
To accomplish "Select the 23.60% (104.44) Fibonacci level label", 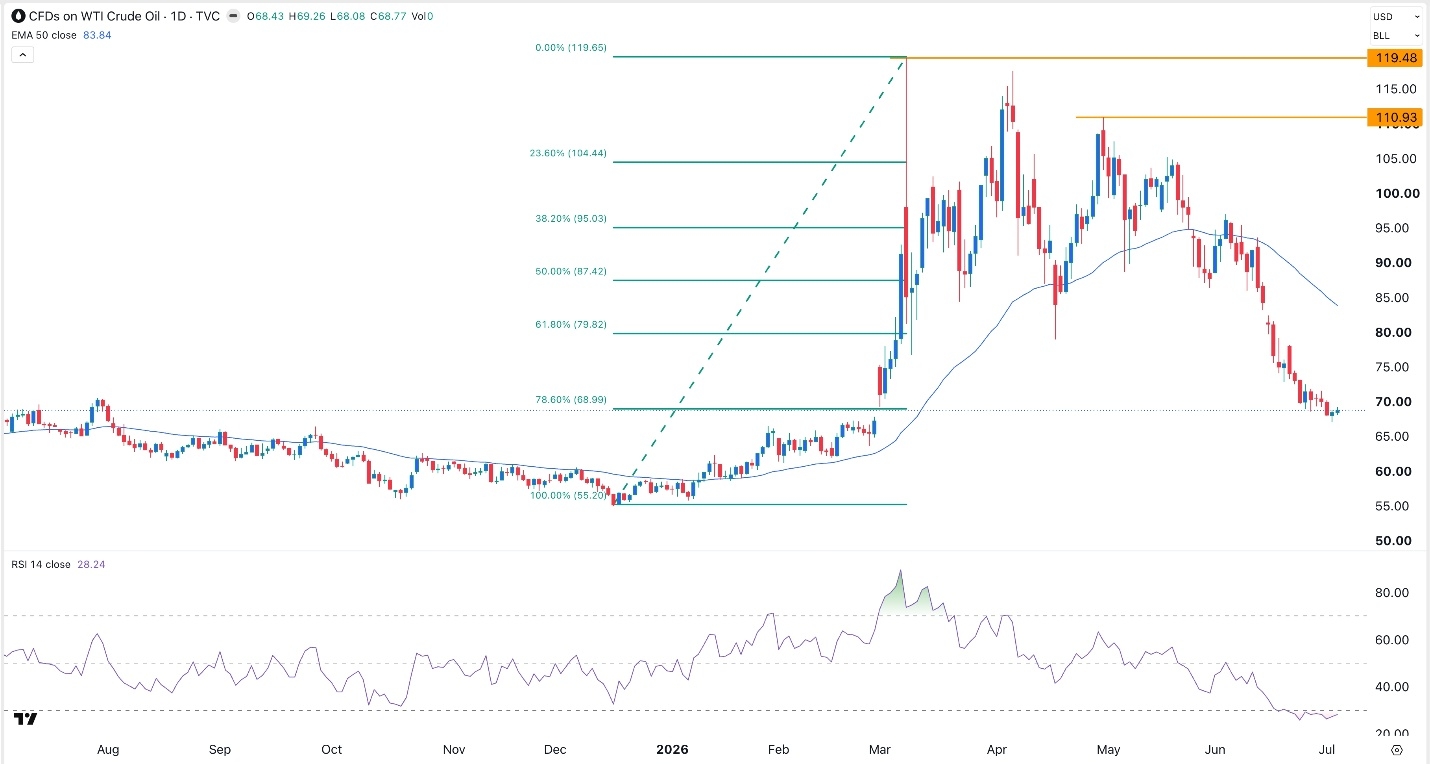I will point(568,154).
